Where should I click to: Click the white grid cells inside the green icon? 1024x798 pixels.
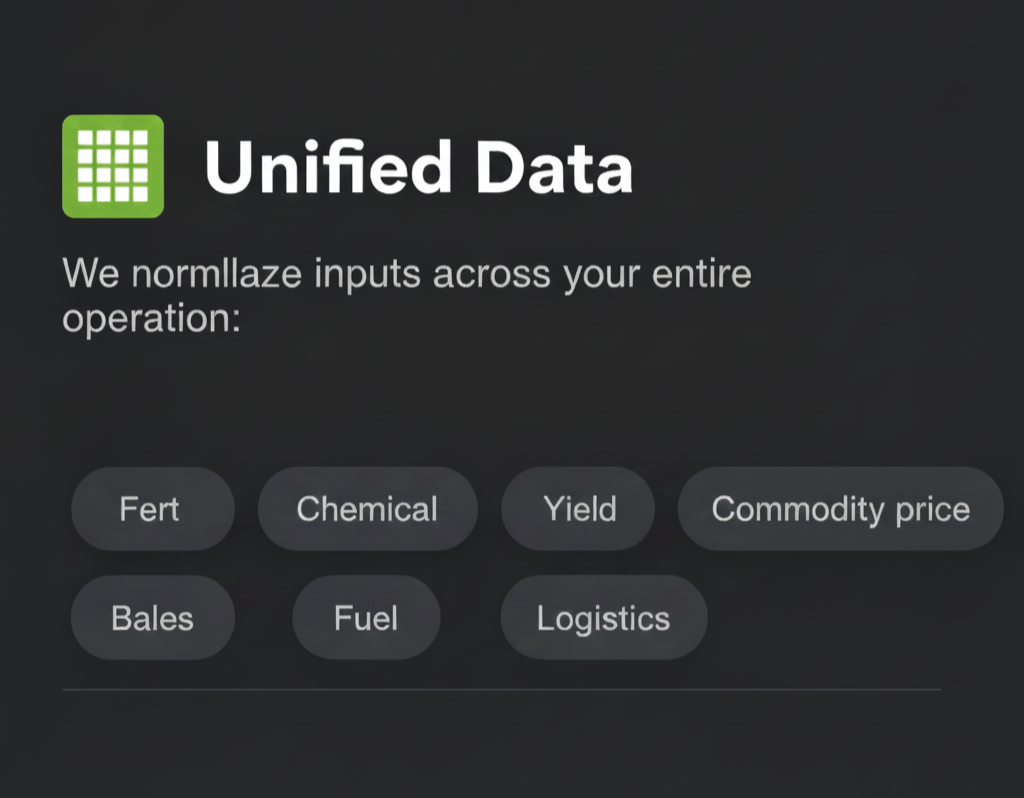[x=113, y=166]
